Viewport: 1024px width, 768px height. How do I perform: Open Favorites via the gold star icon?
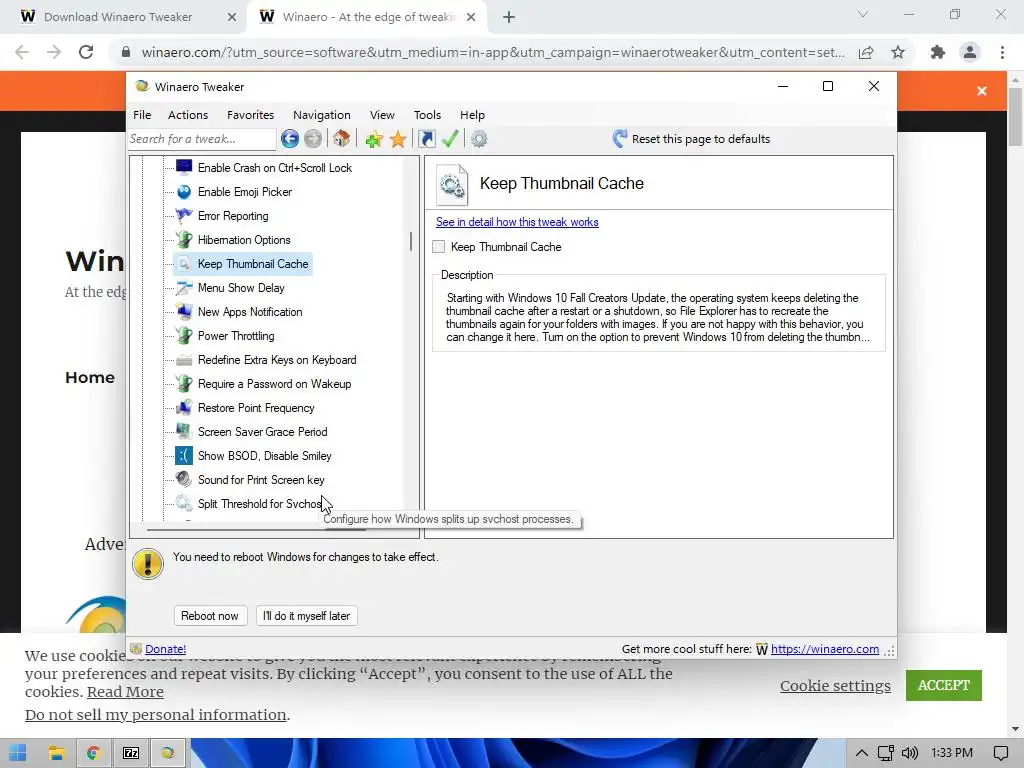[398, 138]
